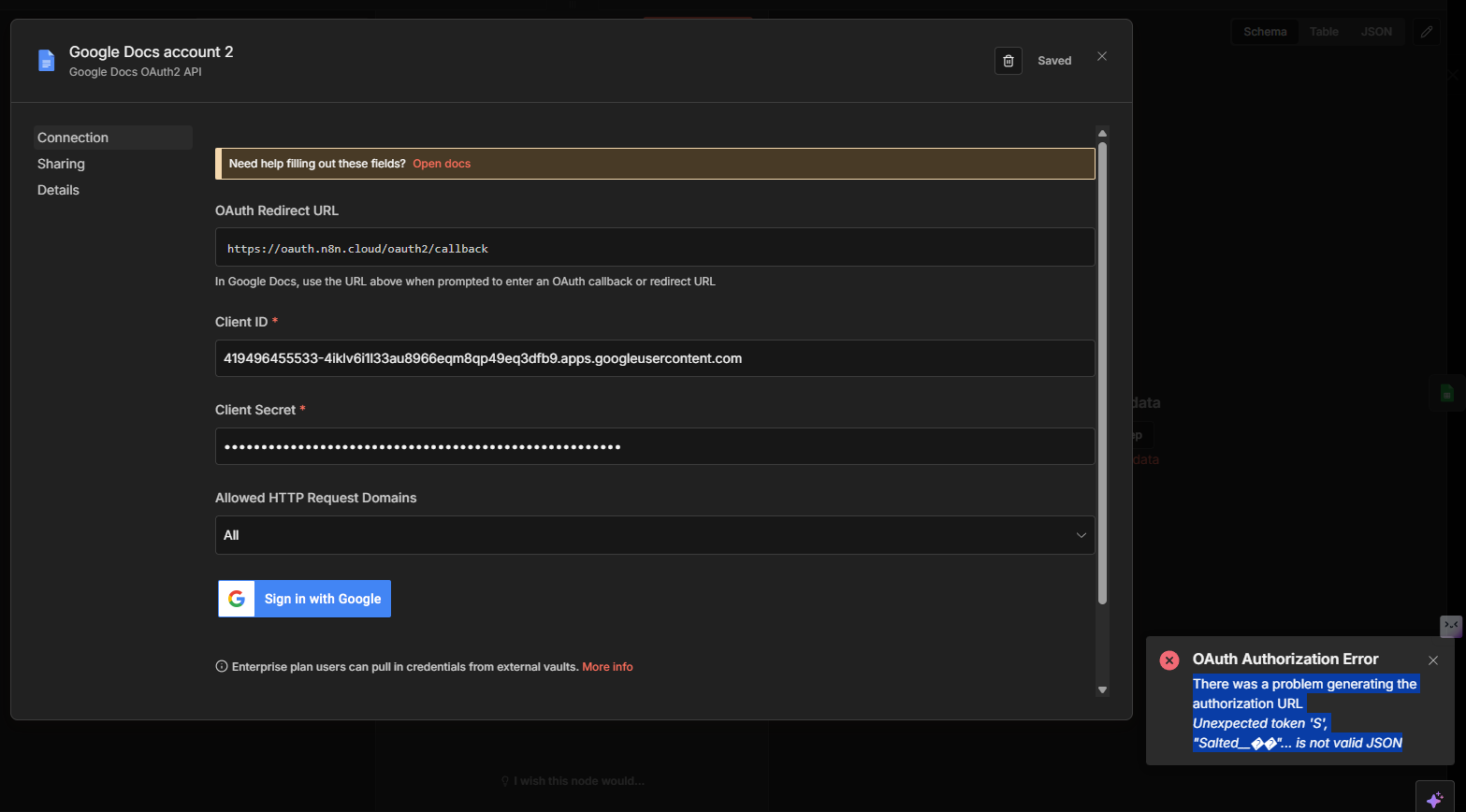Click the Google Docs credential icon
The image size is (1466, 812).
46,61
